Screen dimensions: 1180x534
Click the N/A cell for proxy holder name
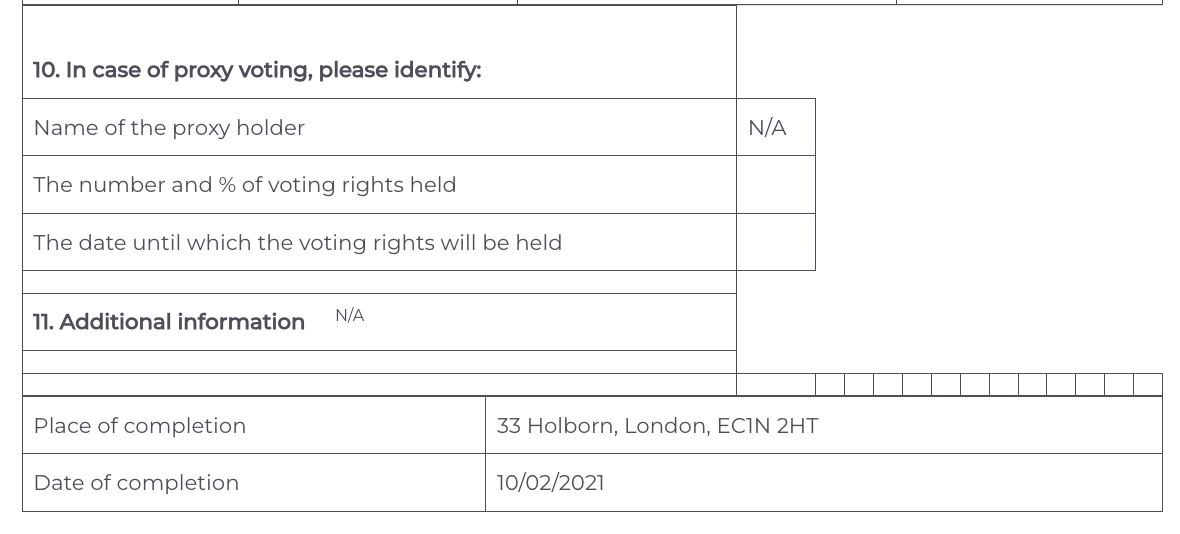click(x=767, y=128)
